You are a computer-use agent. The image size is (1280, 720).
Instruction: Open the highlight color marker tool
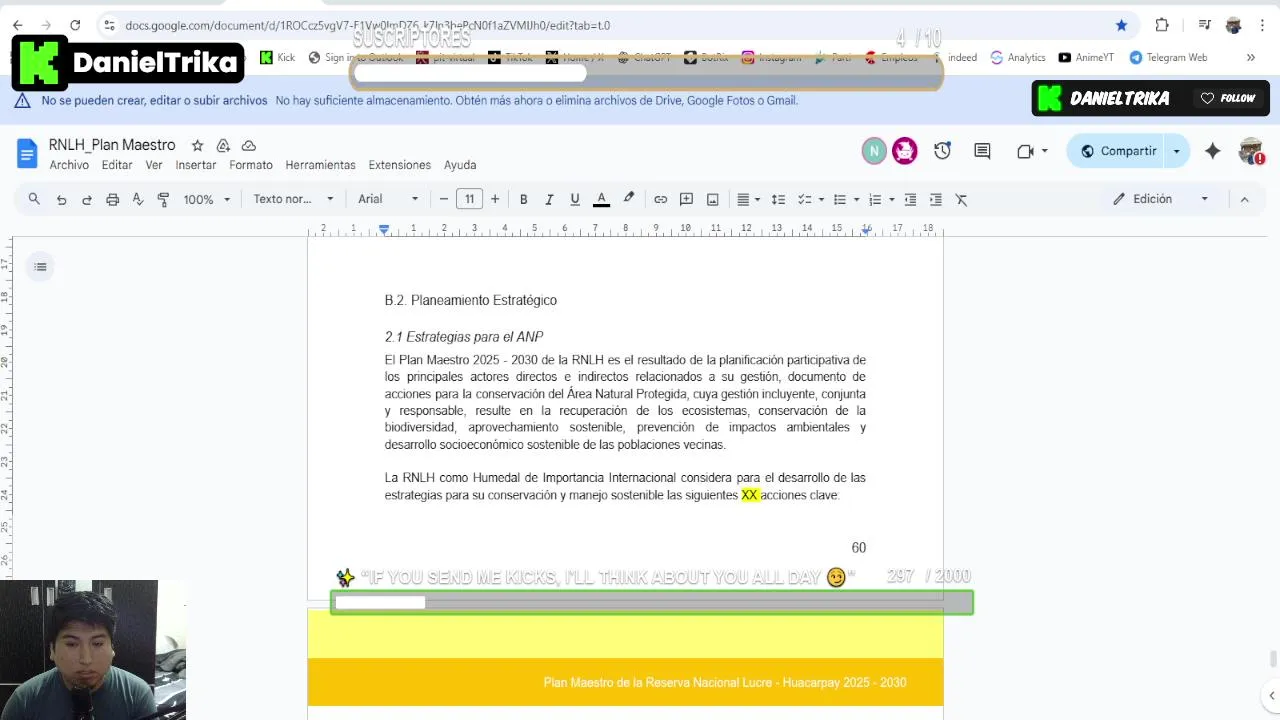click(629, 199)
